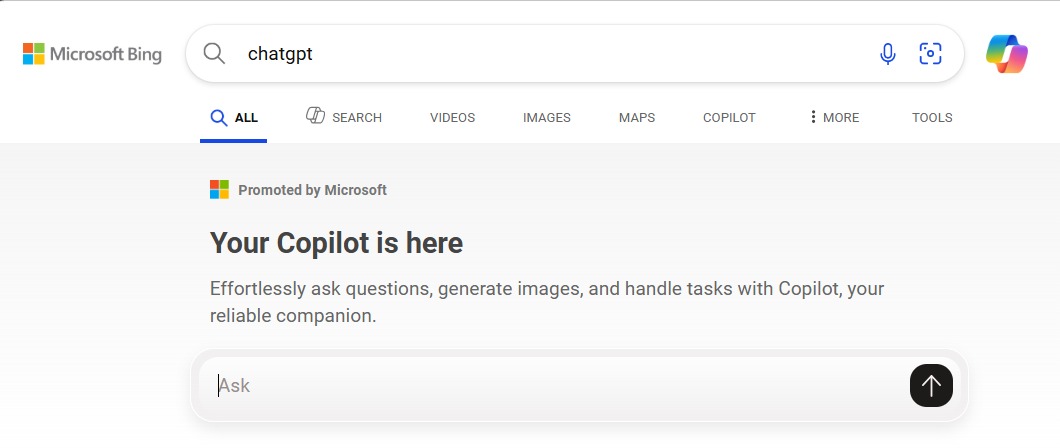This screenshot has width=1060, height=448.
Task: Open the COPILOT tab
Action: 729,118
